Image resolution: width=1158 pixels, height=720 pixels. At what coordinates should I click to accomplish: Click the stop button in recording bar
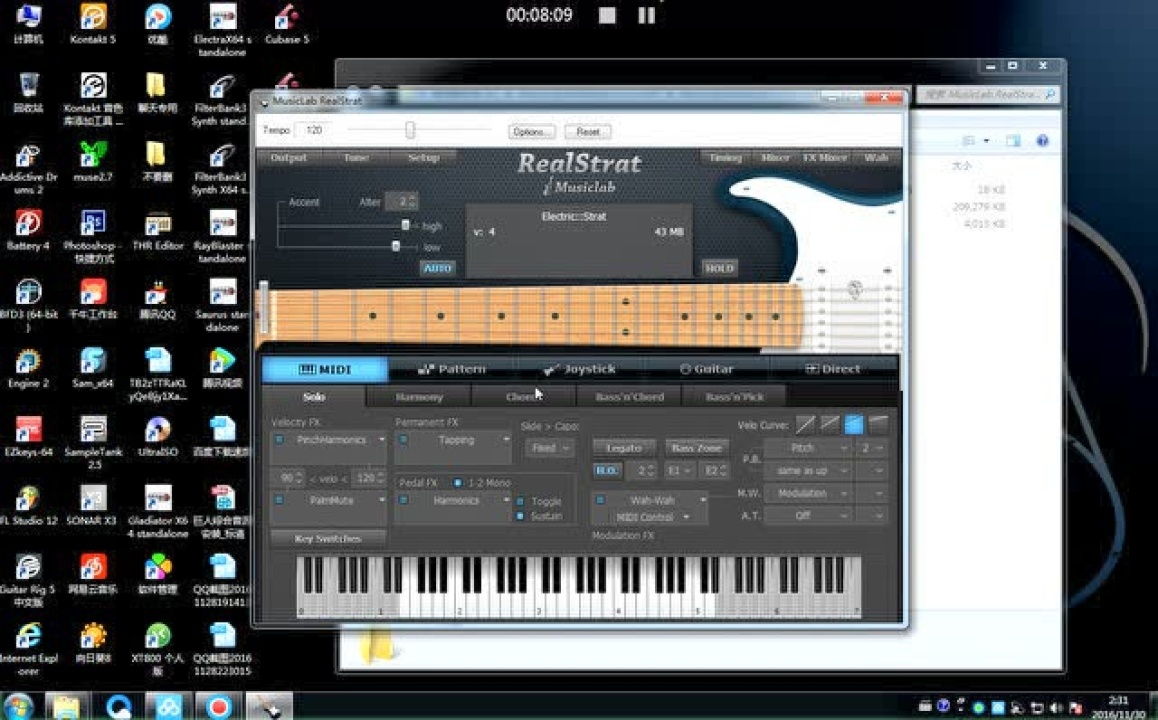[x=607, y=15]
